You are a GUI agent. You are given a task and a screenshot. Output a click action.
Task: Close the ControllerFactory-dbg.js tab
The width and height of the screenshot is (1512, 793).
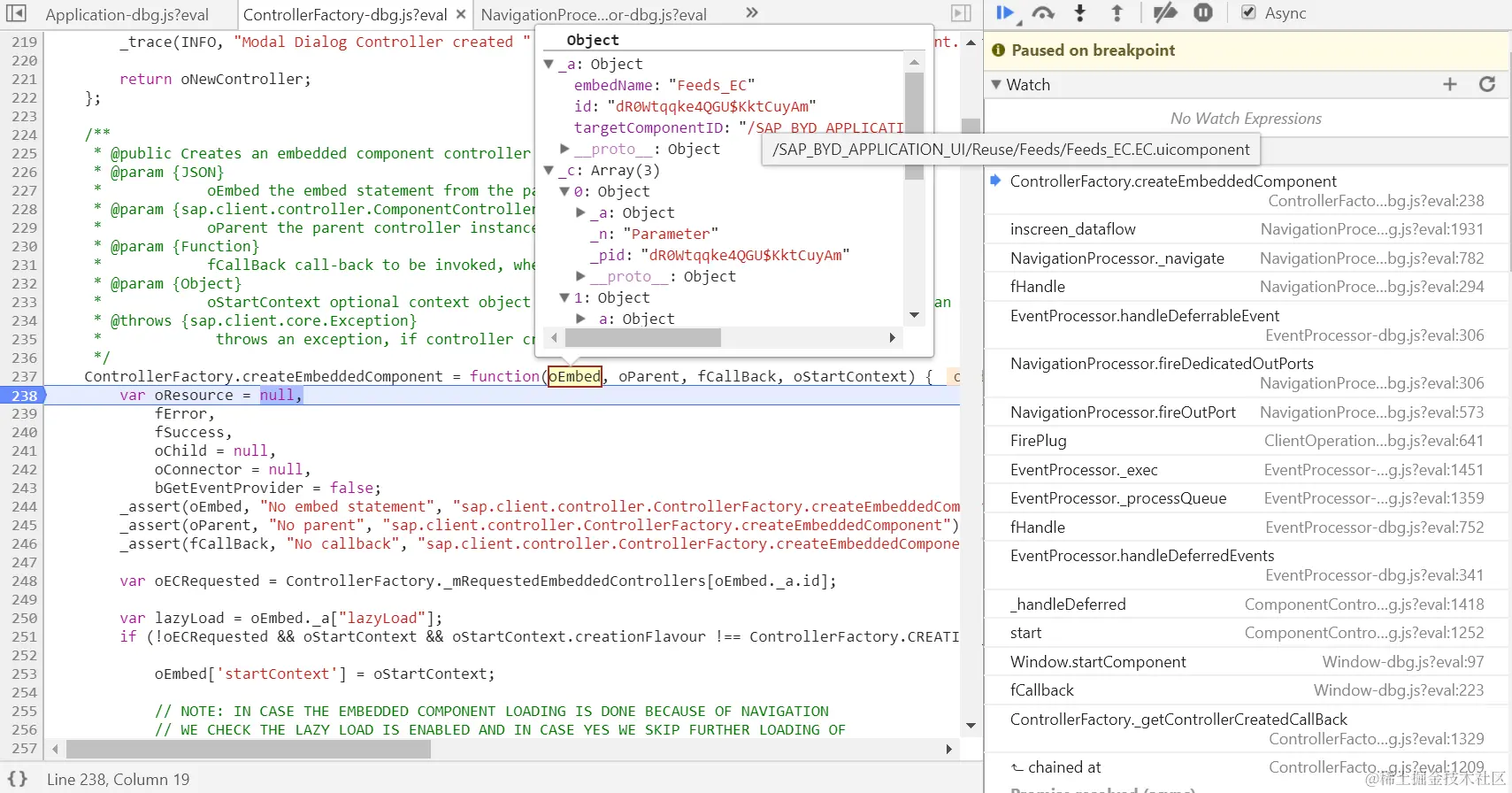click(x=461, y=14)
